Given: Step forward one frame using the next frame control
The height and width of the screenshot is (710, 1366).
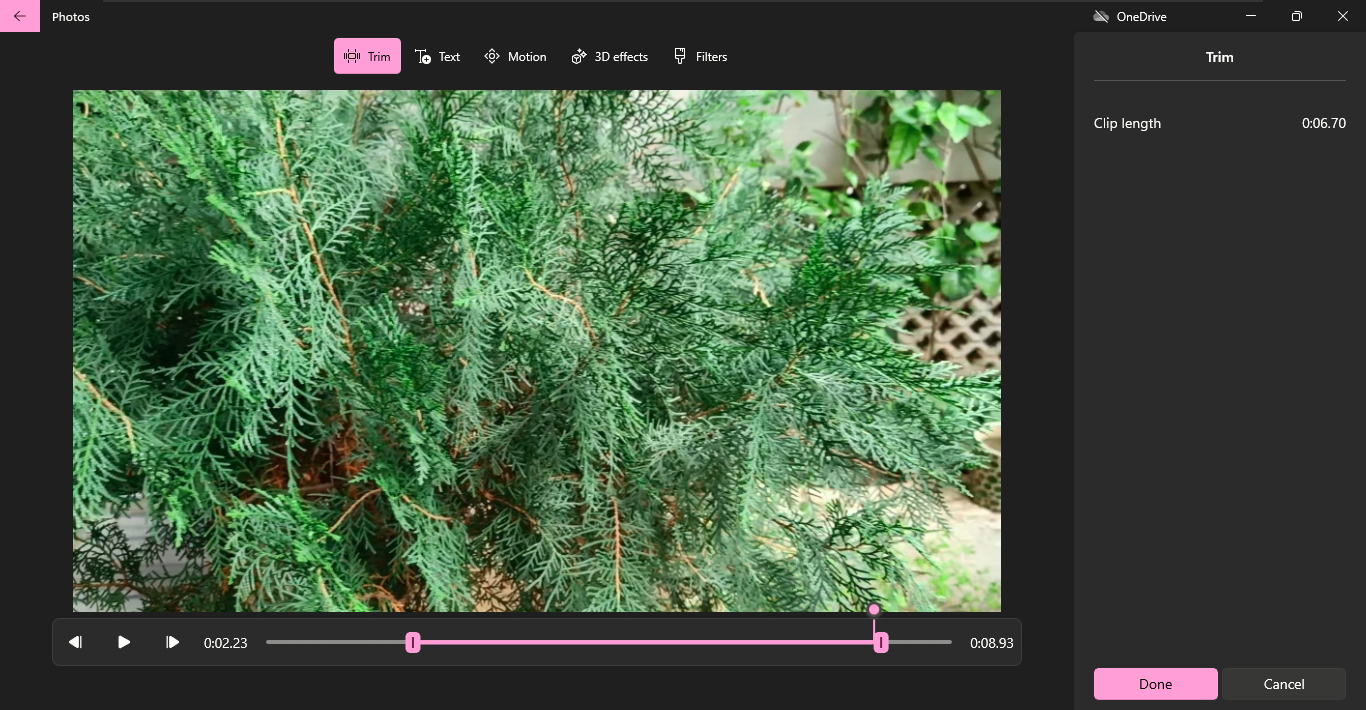Looking at the screenshot, I should (x=171, y=642).
